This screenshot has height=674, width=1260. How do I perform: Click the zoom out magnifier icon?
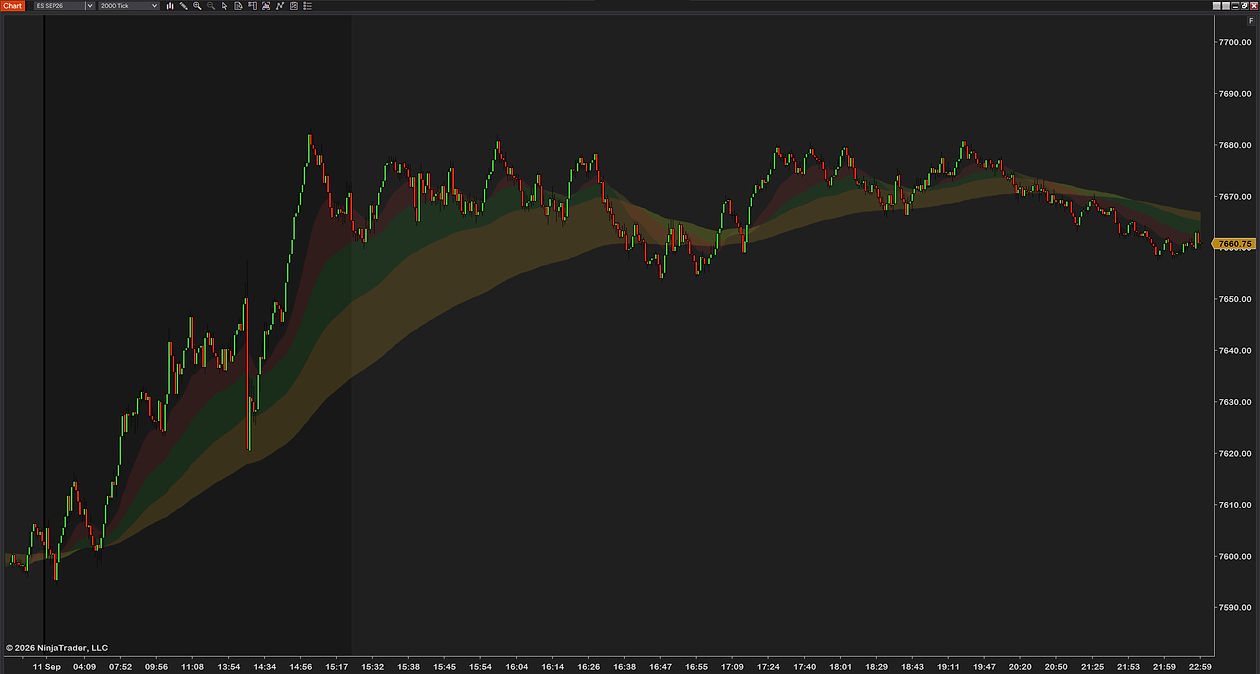[211, 6]
